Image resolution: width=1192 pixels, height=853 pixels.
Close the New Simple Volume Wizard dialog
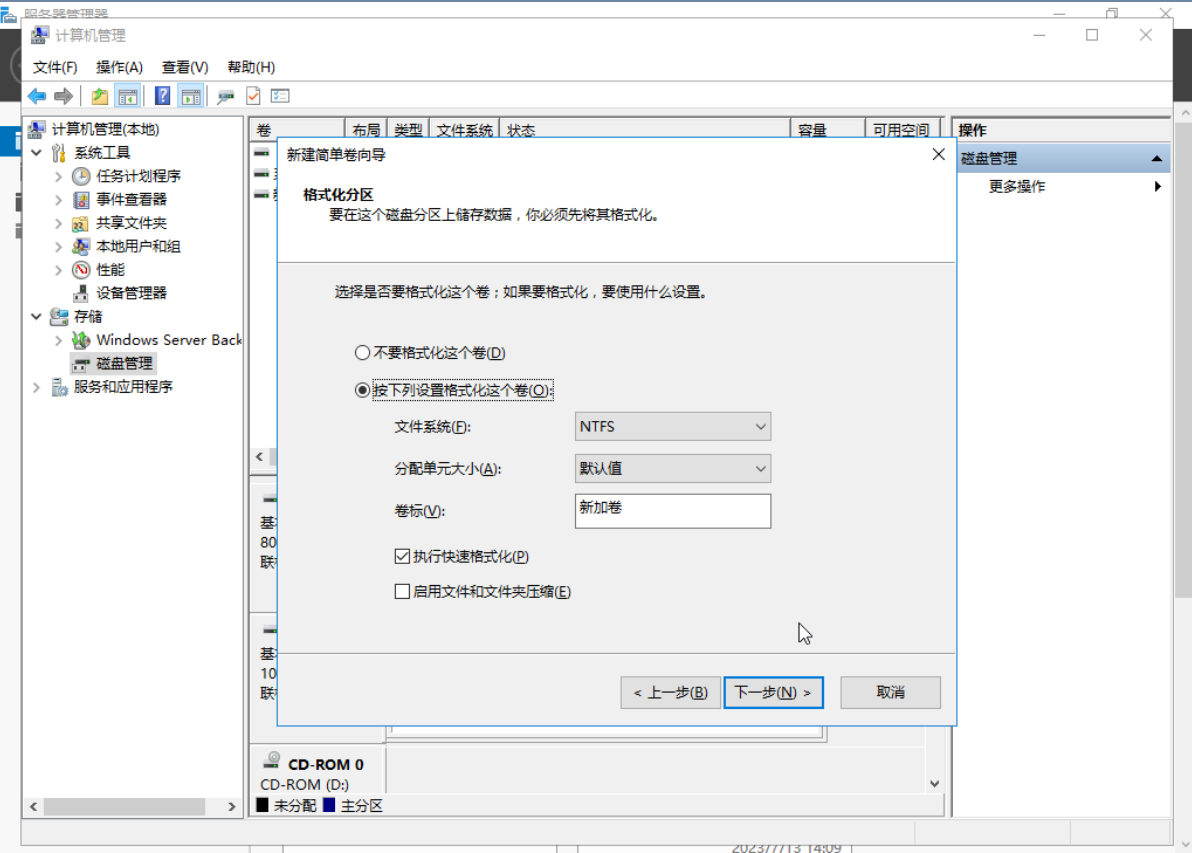coord(938,154)
